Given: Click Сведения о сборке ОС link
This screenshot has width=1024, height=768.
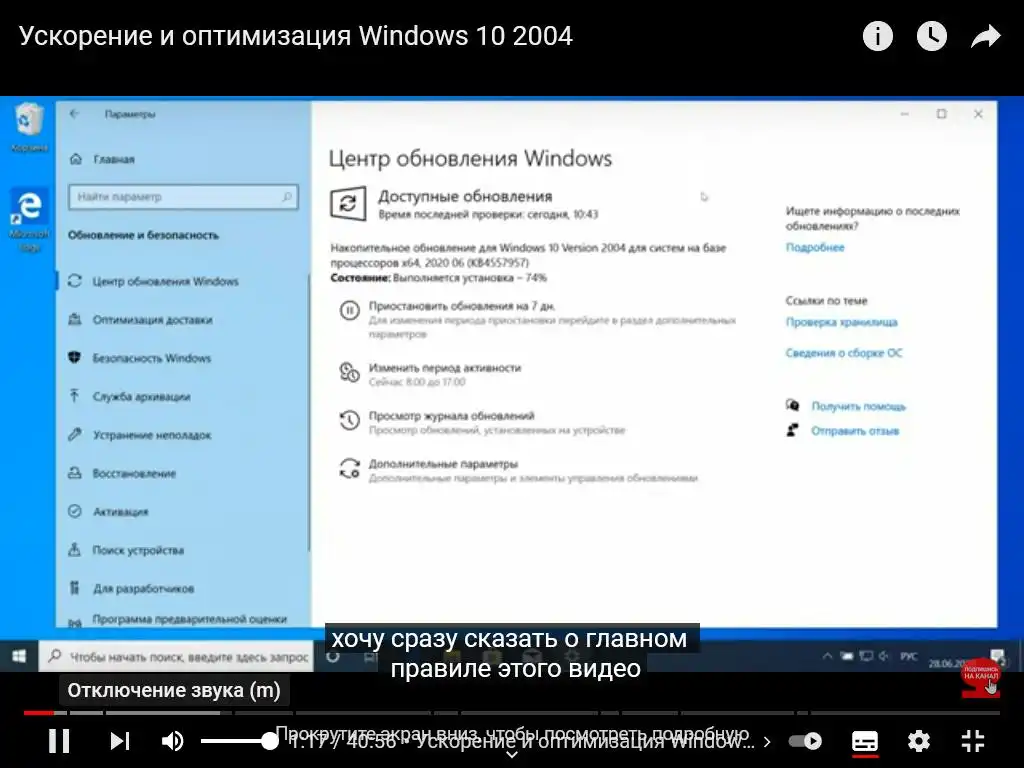Looking at the screenshot, I should coord(844,353).
